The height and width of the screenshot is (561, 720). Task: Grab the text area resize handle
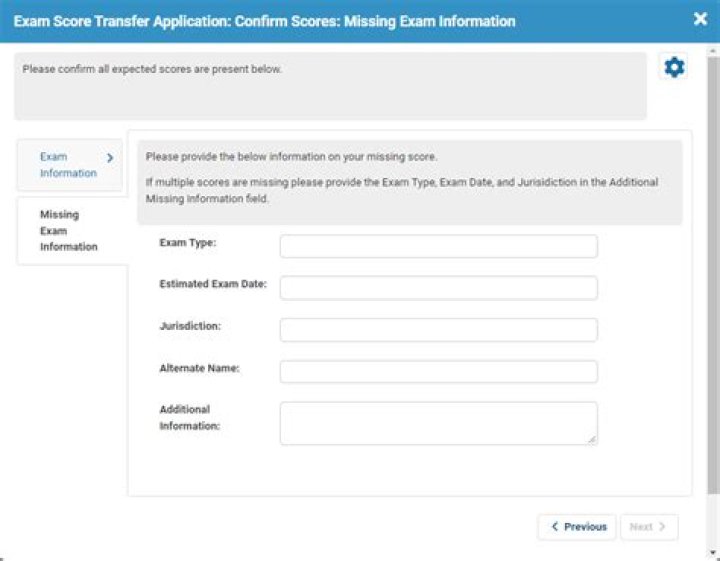(x=593, y=440)
